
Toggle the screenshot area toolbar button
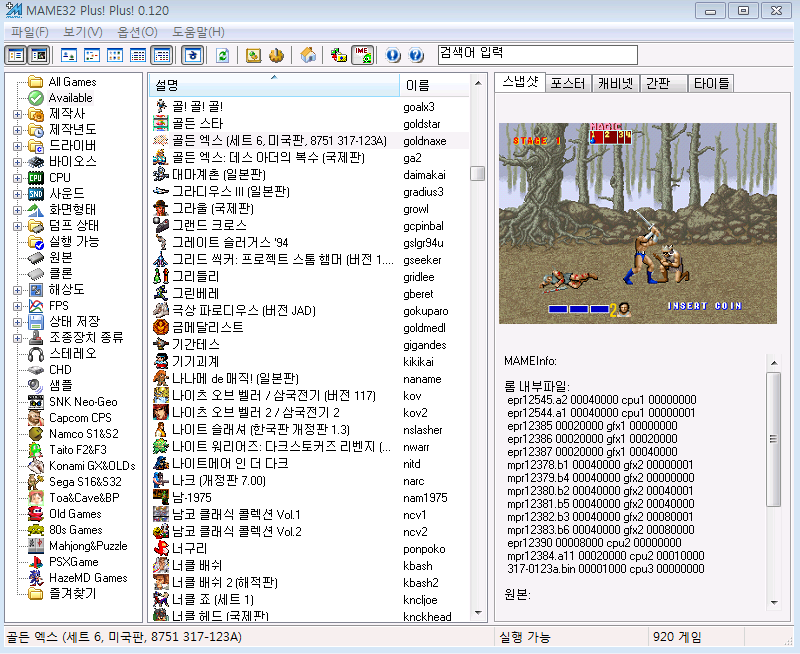click(39, 55)
